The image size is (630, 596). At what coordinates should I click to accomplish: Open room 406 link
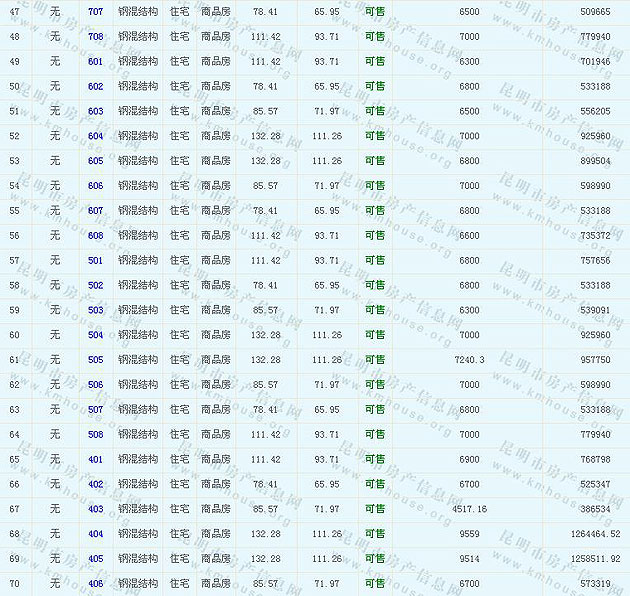(95, 583)
